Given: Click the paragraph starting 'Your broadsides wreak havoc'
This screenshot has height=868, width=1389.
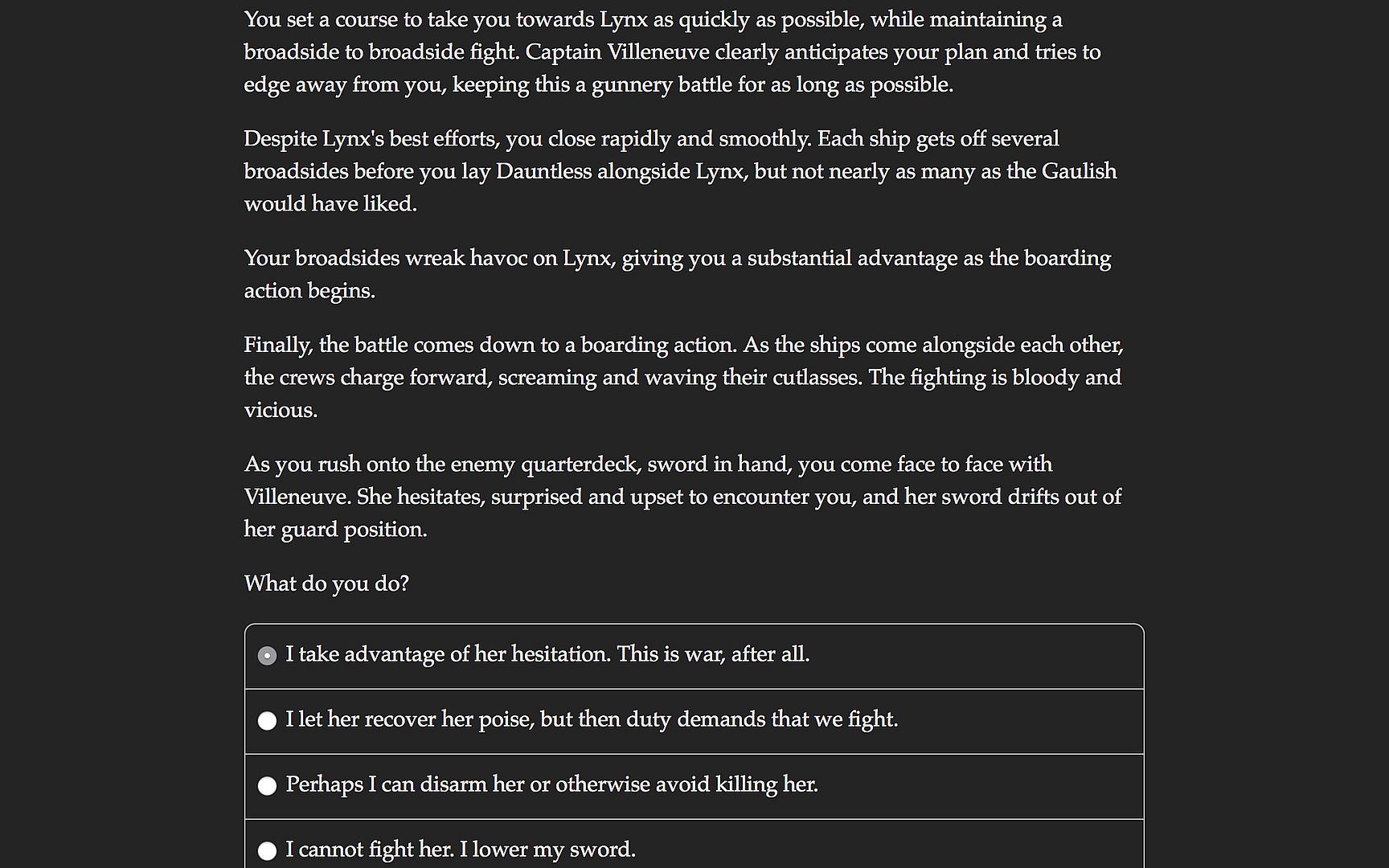Looking at the screenshot, I should [677, 274].
